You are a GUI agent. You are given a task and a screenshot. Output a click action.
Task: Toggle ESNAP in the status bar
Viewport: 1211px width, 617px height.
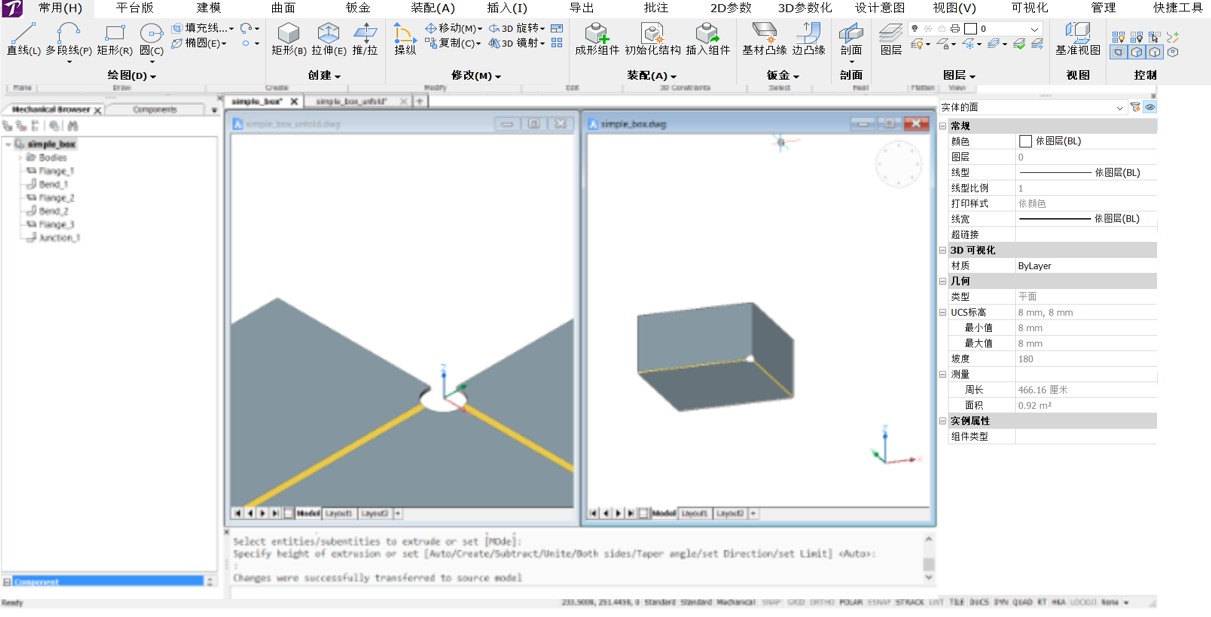coord(879,603)
